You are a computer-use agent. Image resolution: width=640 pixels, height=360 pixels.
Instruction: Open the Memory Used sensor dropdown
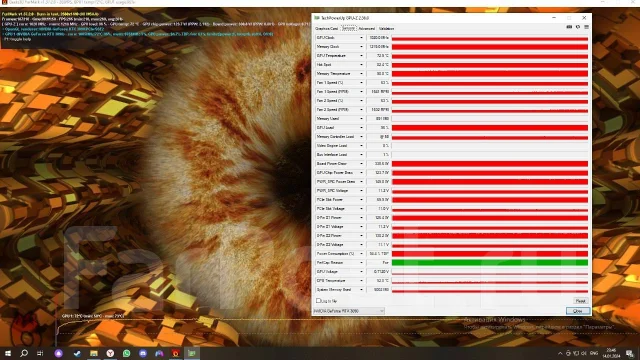361,118
